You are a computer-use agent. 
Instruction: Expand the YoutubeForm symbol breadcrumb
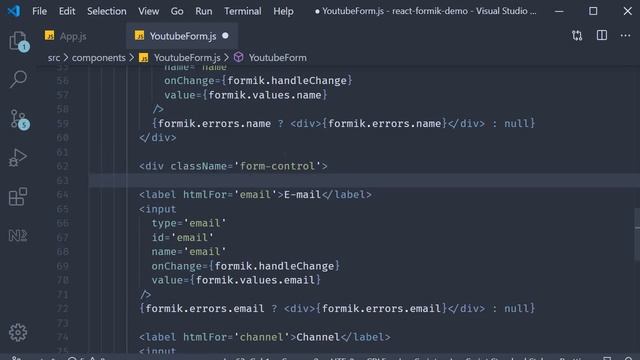point(278,58)
